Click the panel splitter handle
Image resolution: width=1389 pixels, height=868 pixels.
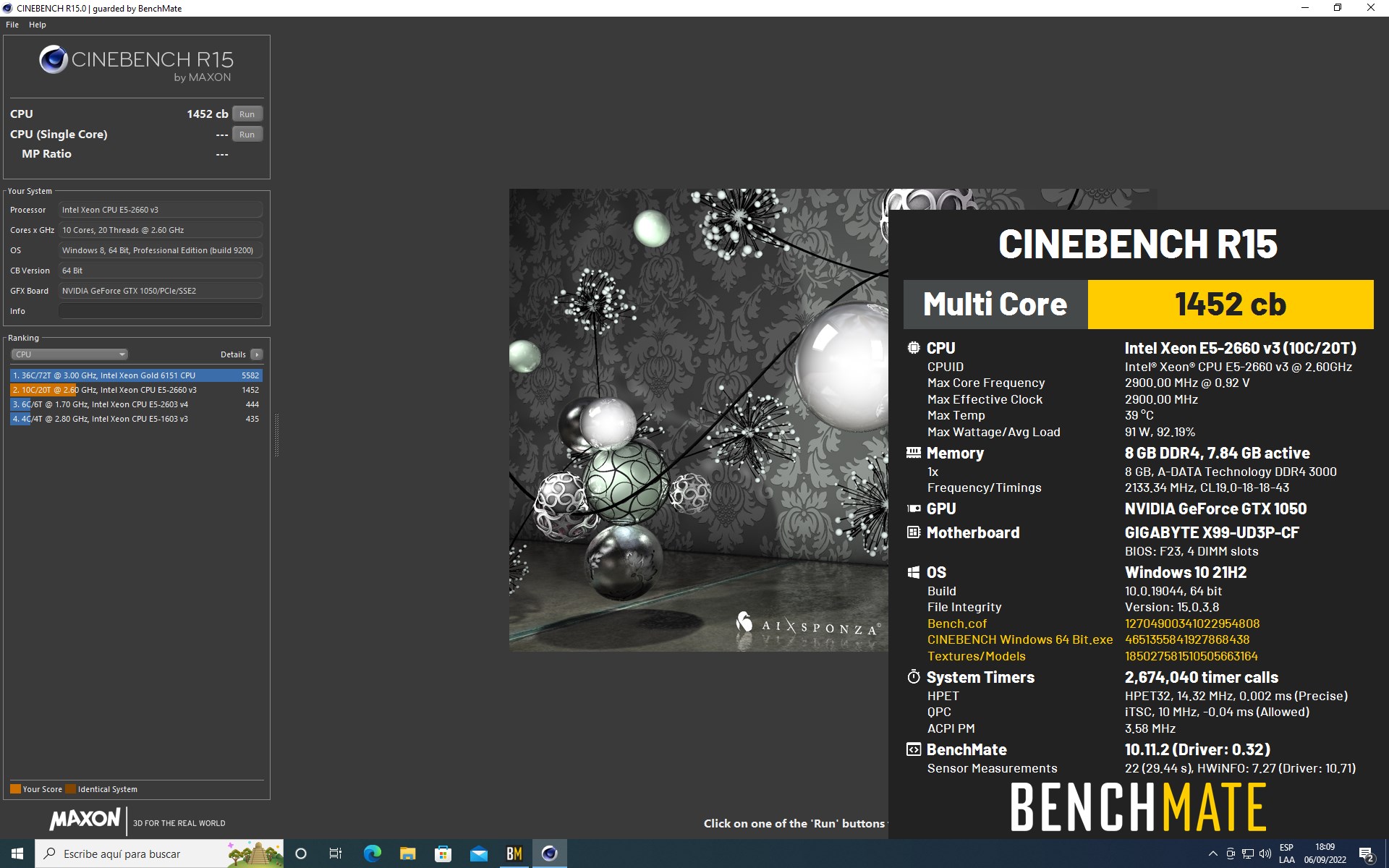tap(276, 435)
